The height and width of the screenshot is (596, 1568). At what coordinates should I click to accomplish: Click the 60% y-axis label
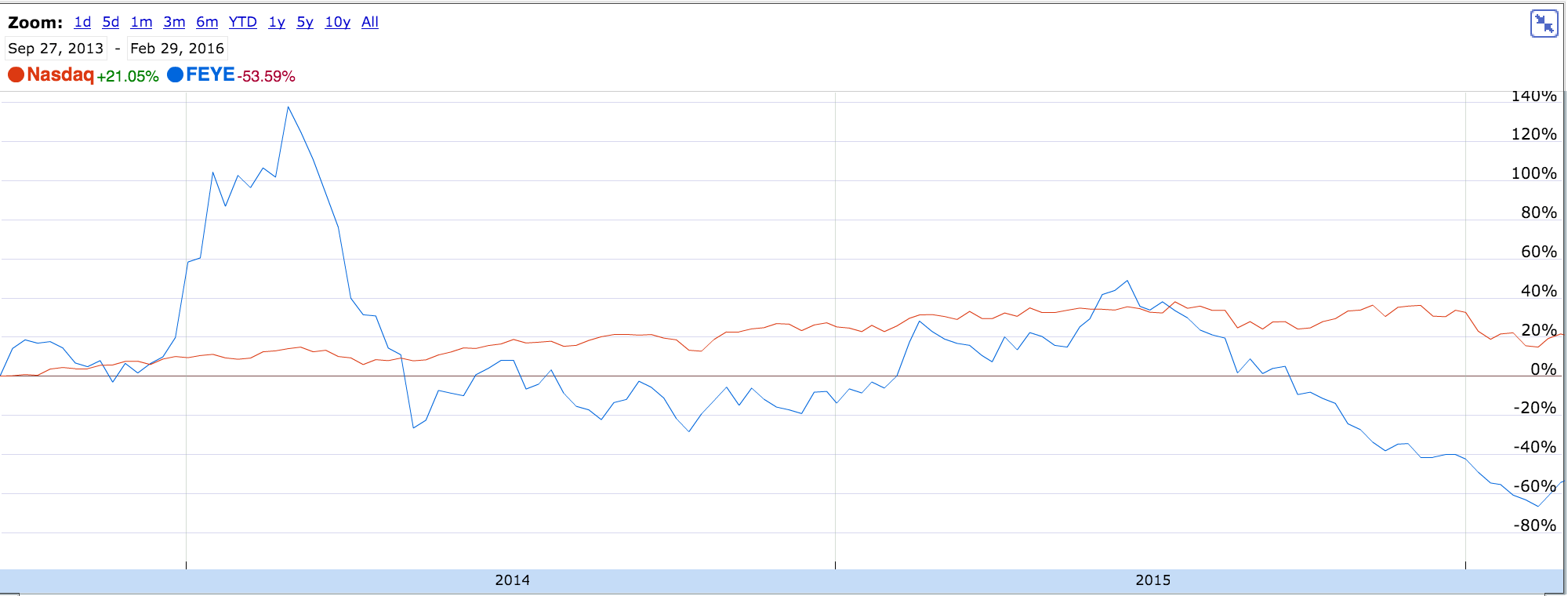[x=1539, y=252]
